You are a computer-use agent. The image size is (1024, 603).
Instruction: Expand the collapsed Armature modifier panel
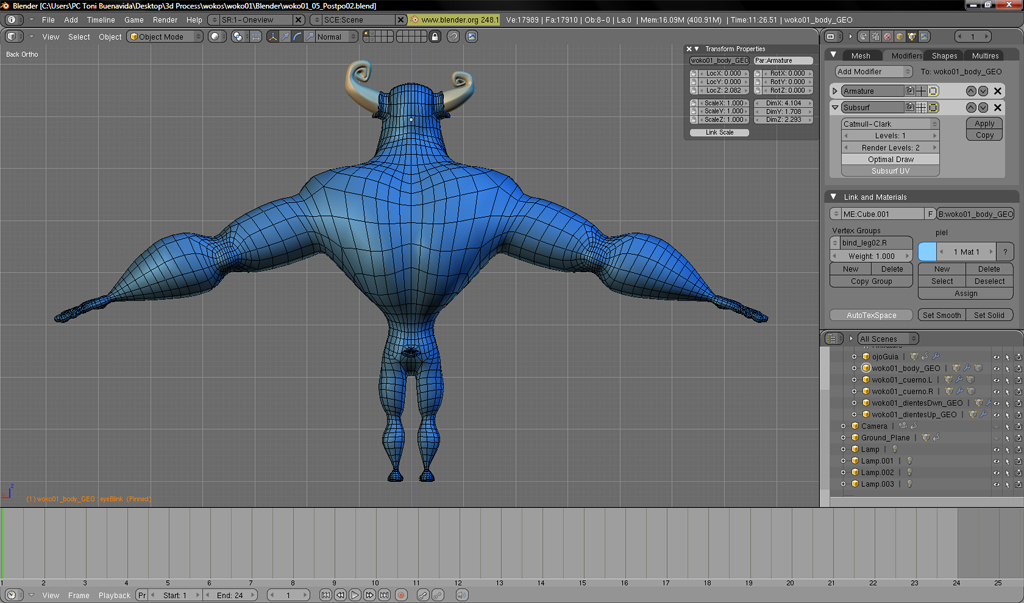[836, 91]
